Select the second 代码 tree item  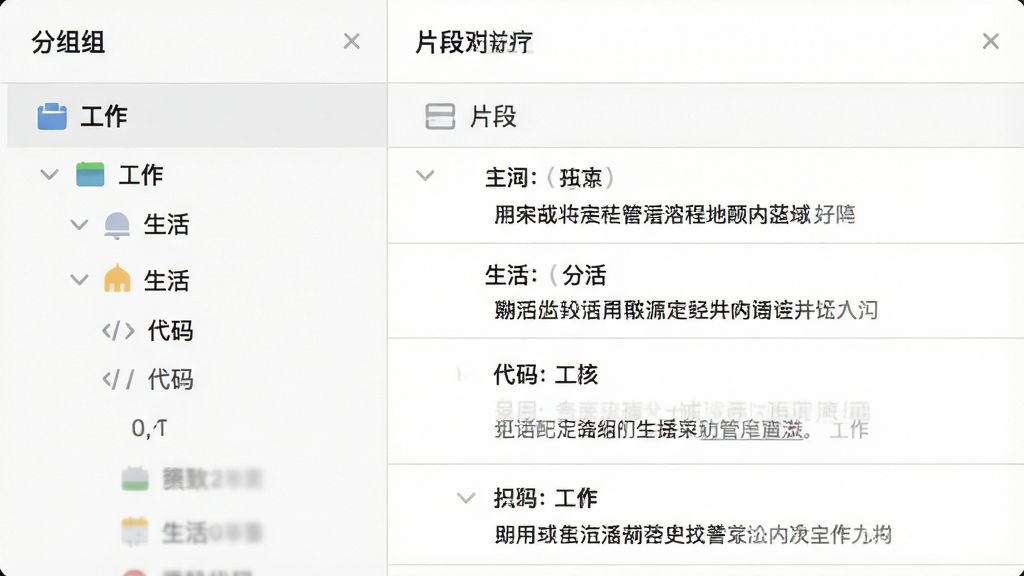pyautogui.click(x=170, y=379)
